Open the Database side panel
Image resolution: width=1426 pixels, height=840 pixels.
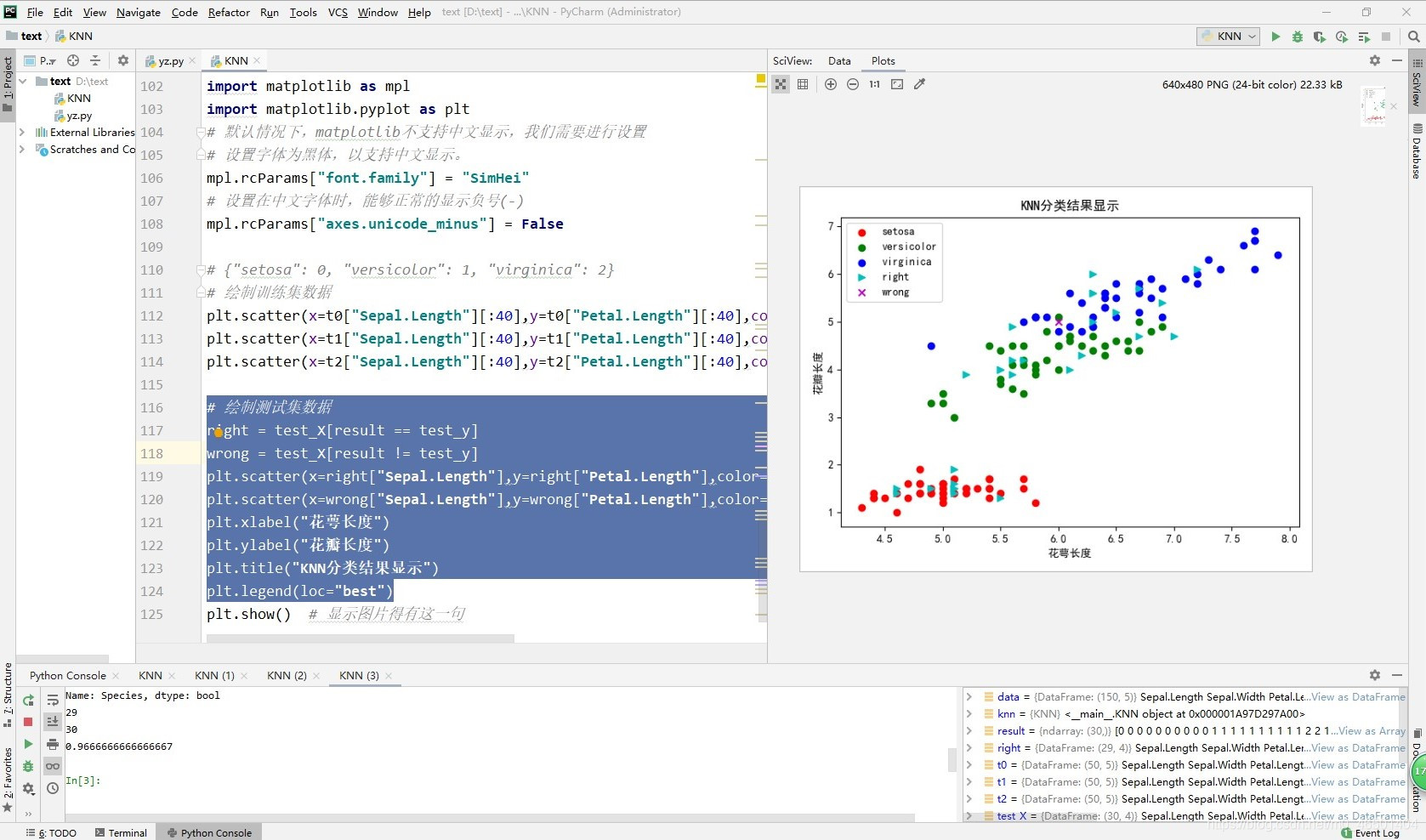tap(1417, 151)
